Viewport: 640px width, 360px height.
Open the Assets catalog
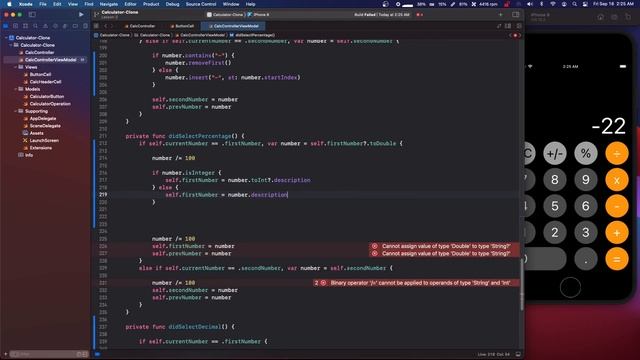pos(33,133)
